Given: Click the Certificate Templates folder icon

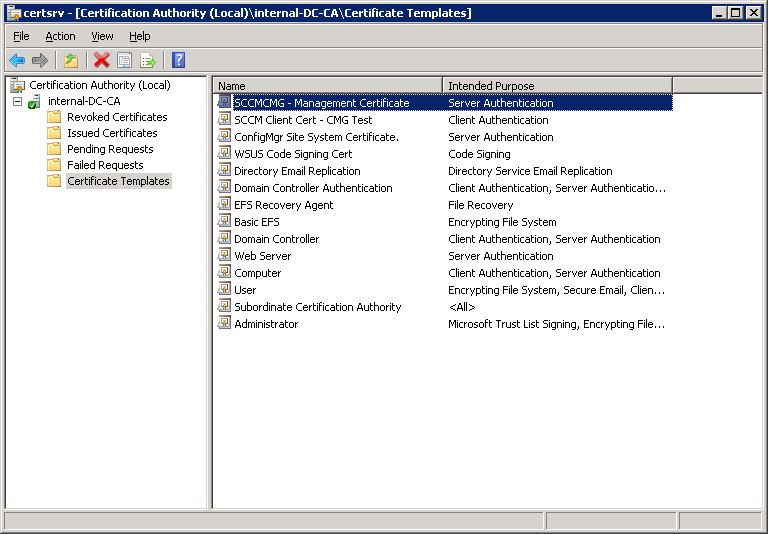Looking at the screenshot, I should [54, 181].
